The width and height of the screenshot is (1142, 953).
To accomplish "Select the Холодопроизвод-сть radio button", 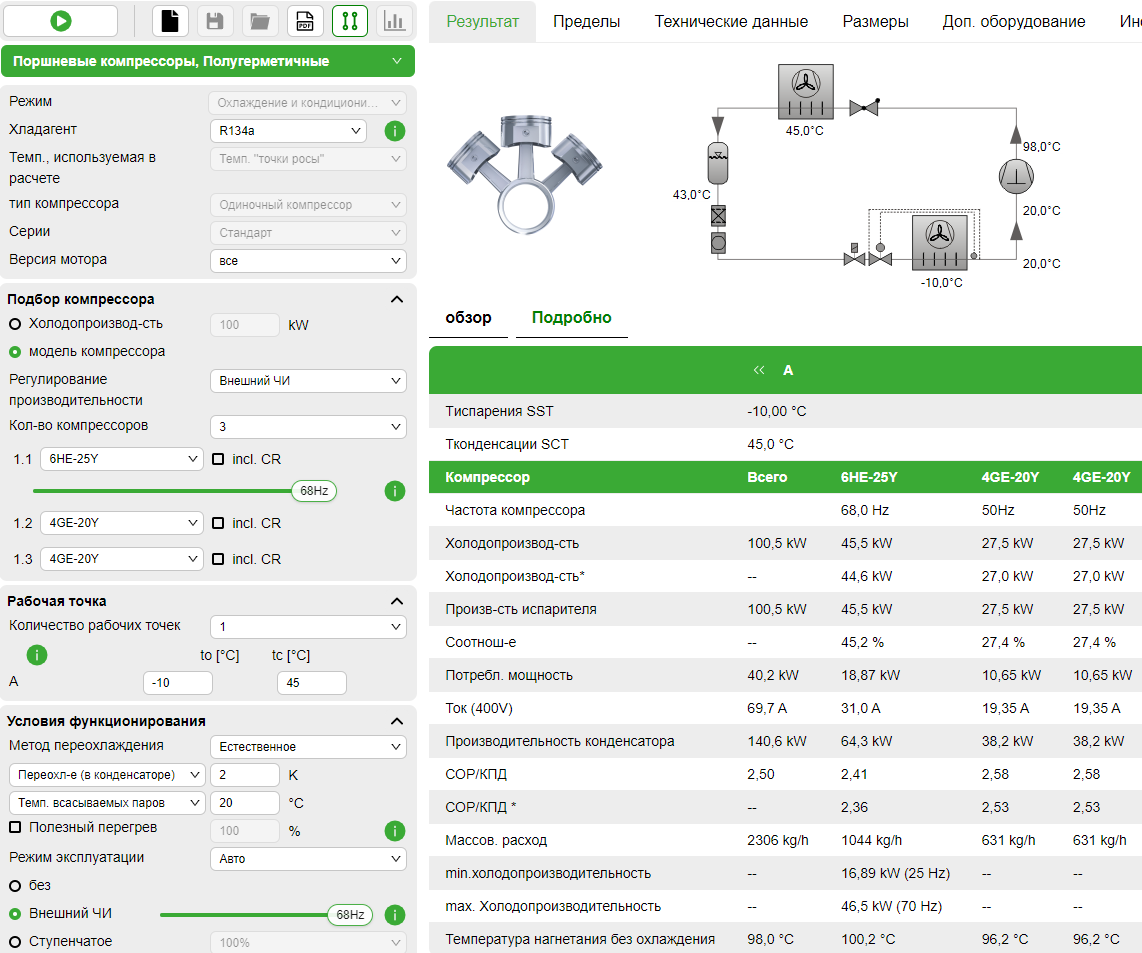I will pos(15,324).
